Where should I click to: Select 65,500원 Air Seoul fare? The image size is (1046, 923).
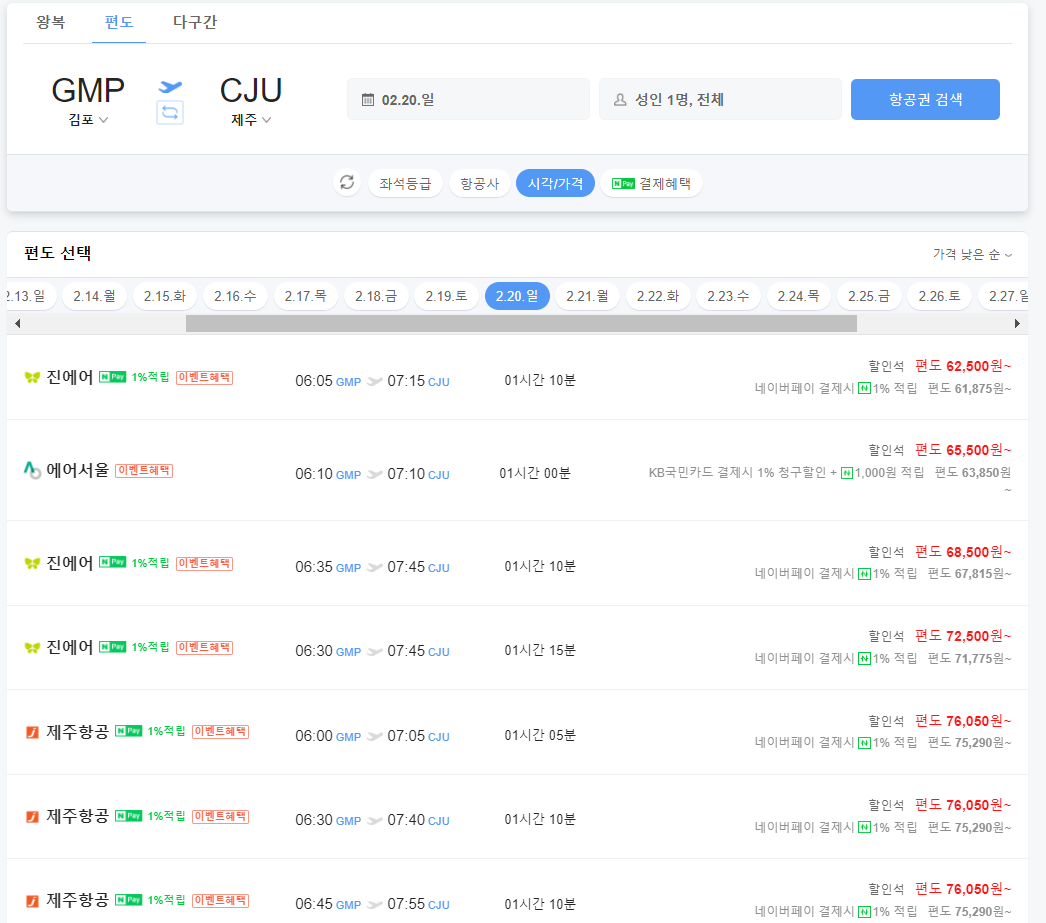coord(963,450)
